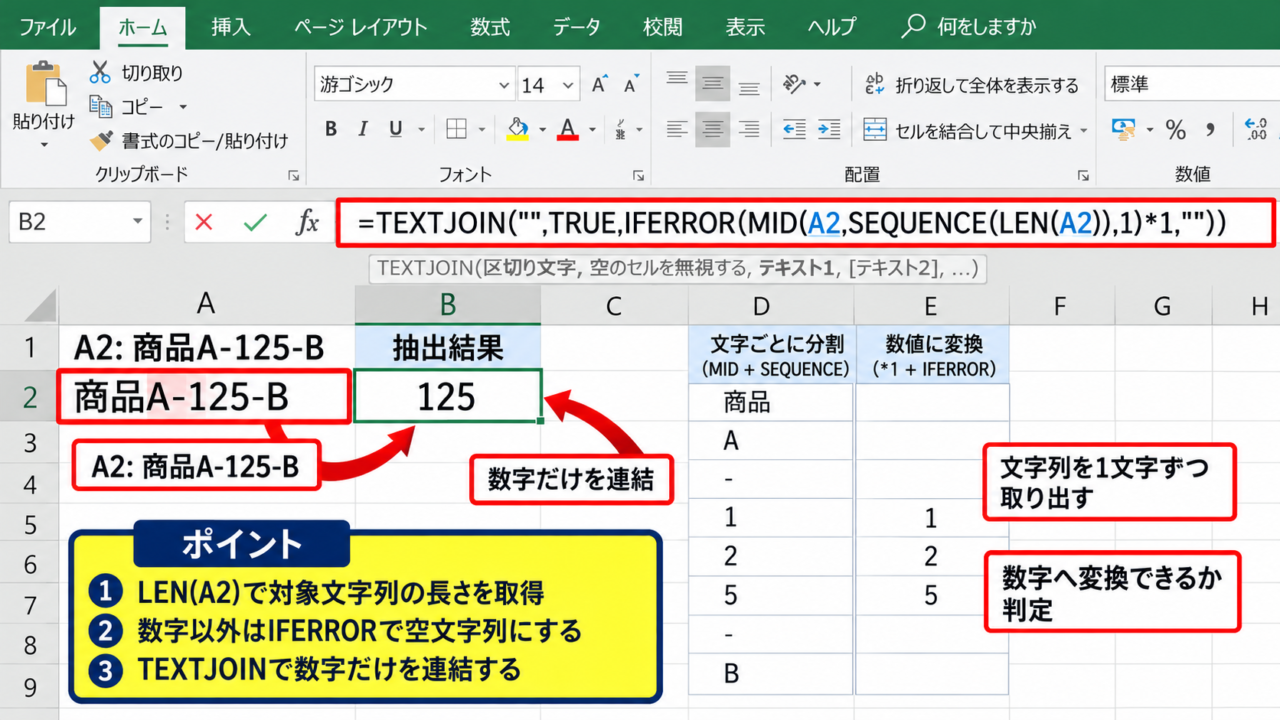The height and width of the screenshot is (720, 1280).
Task: Select column D header
Action: click(x=762, y=306)
